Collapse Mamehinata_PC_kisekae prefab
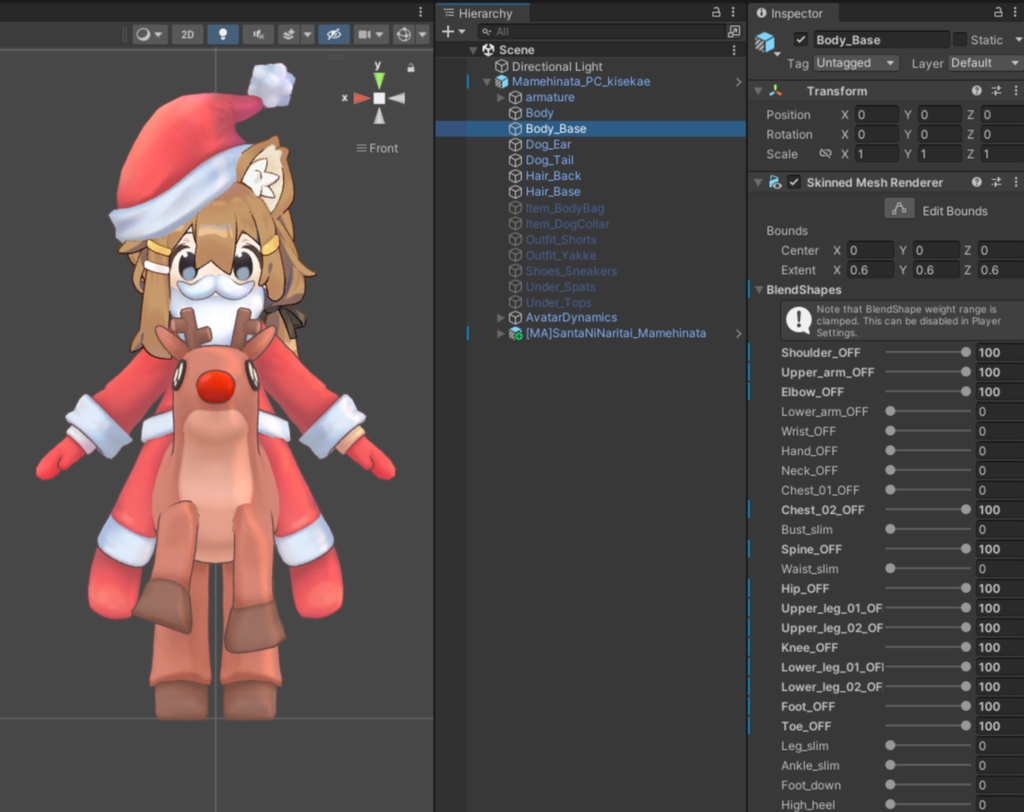Image resolution: width=1024 pixels, height=812 pixels. click(x=487, y=82)
